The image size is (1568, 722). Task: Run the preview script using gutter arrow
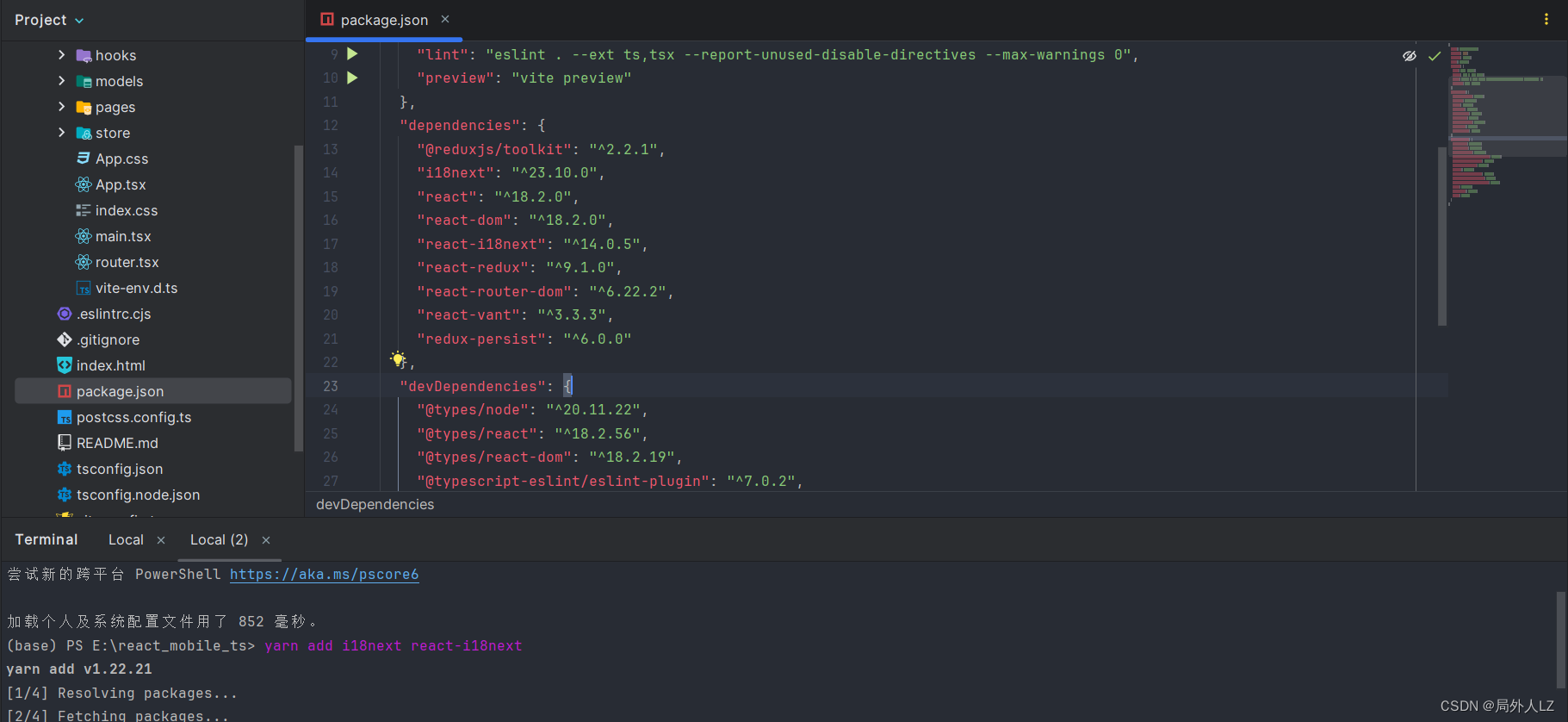[x=352, y=78]
